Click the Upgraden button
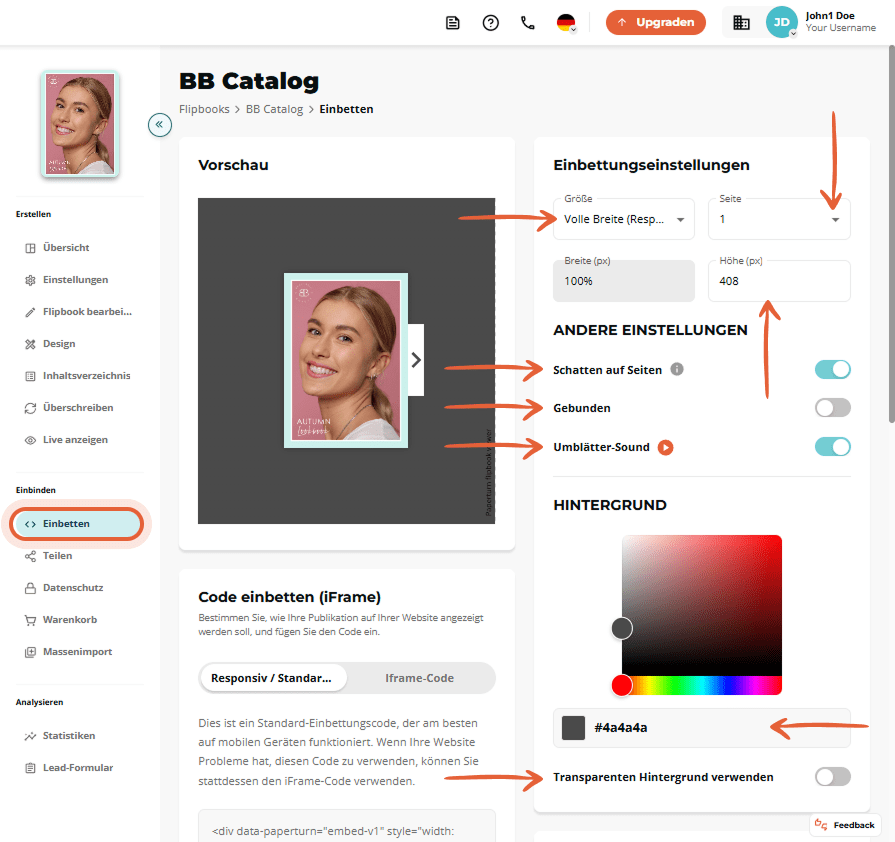The width and height of the screenshot is (895, 842). (x=655, y=22)
